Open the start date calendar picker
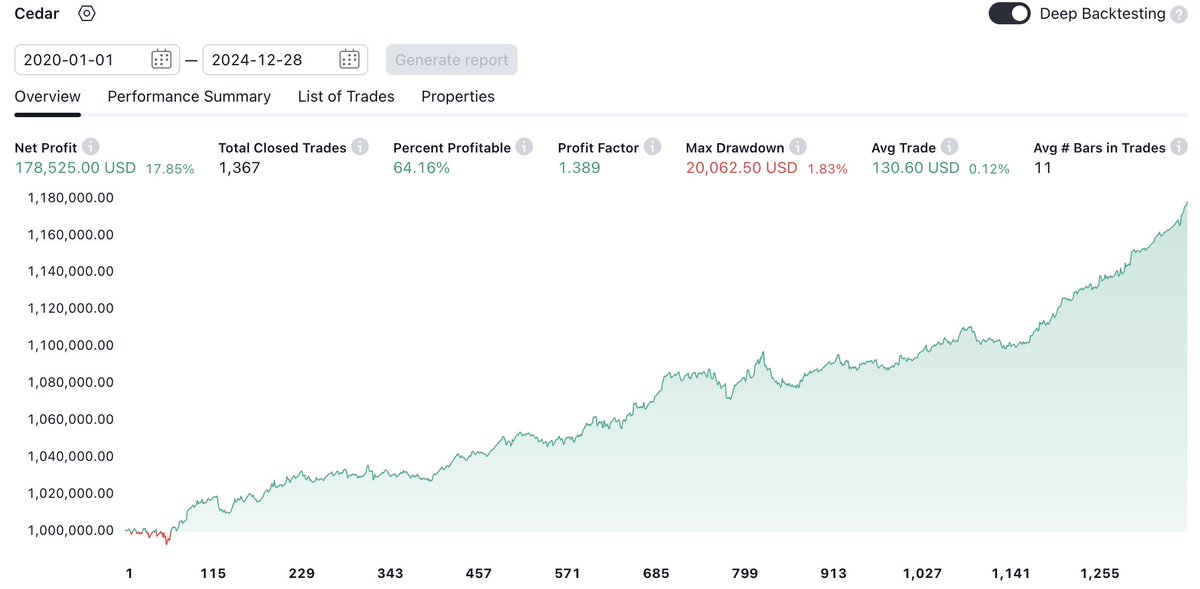The height and width of the screenshot is (589, 1200). 159,59
